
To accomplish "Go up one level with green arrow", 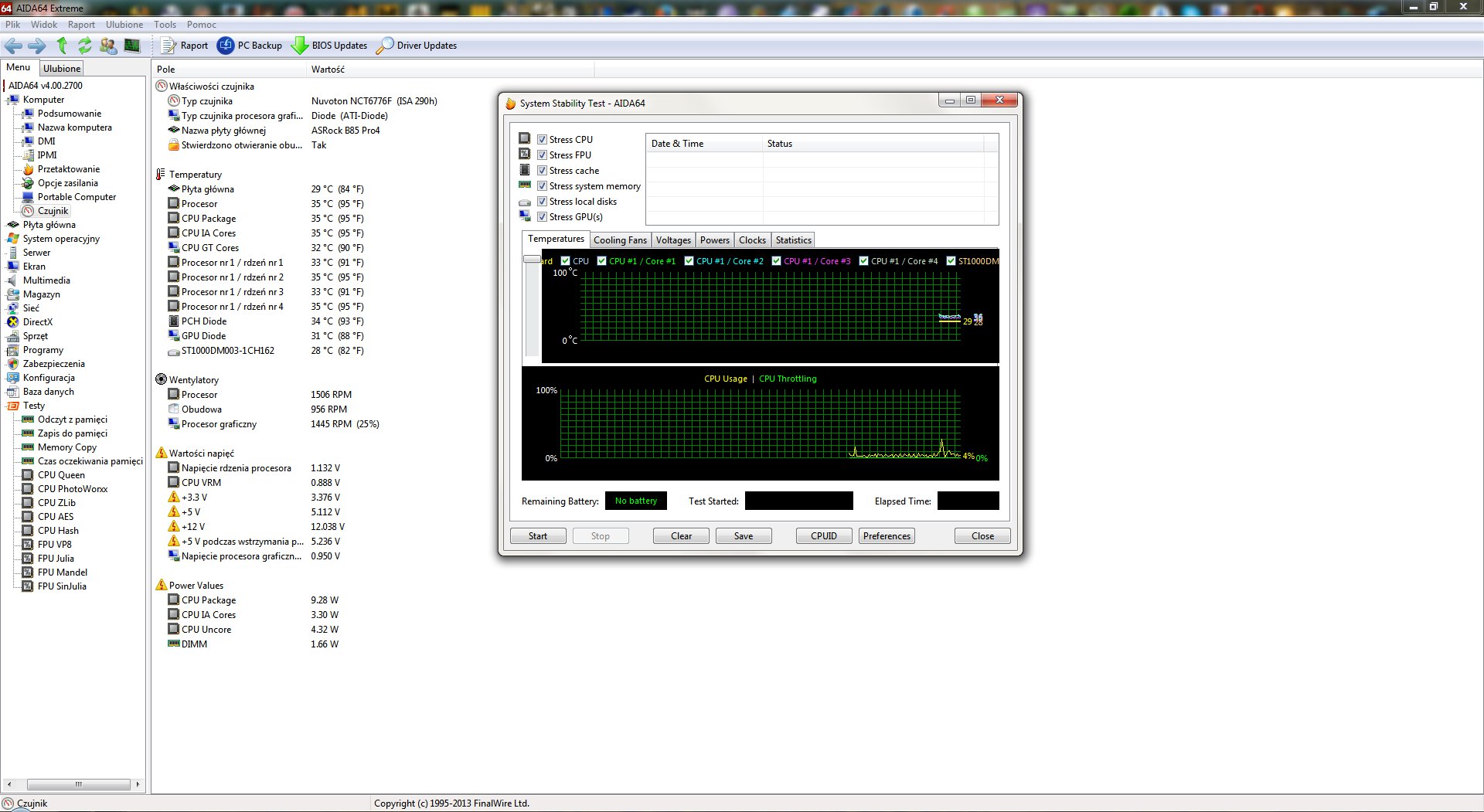I will point(62,46).
